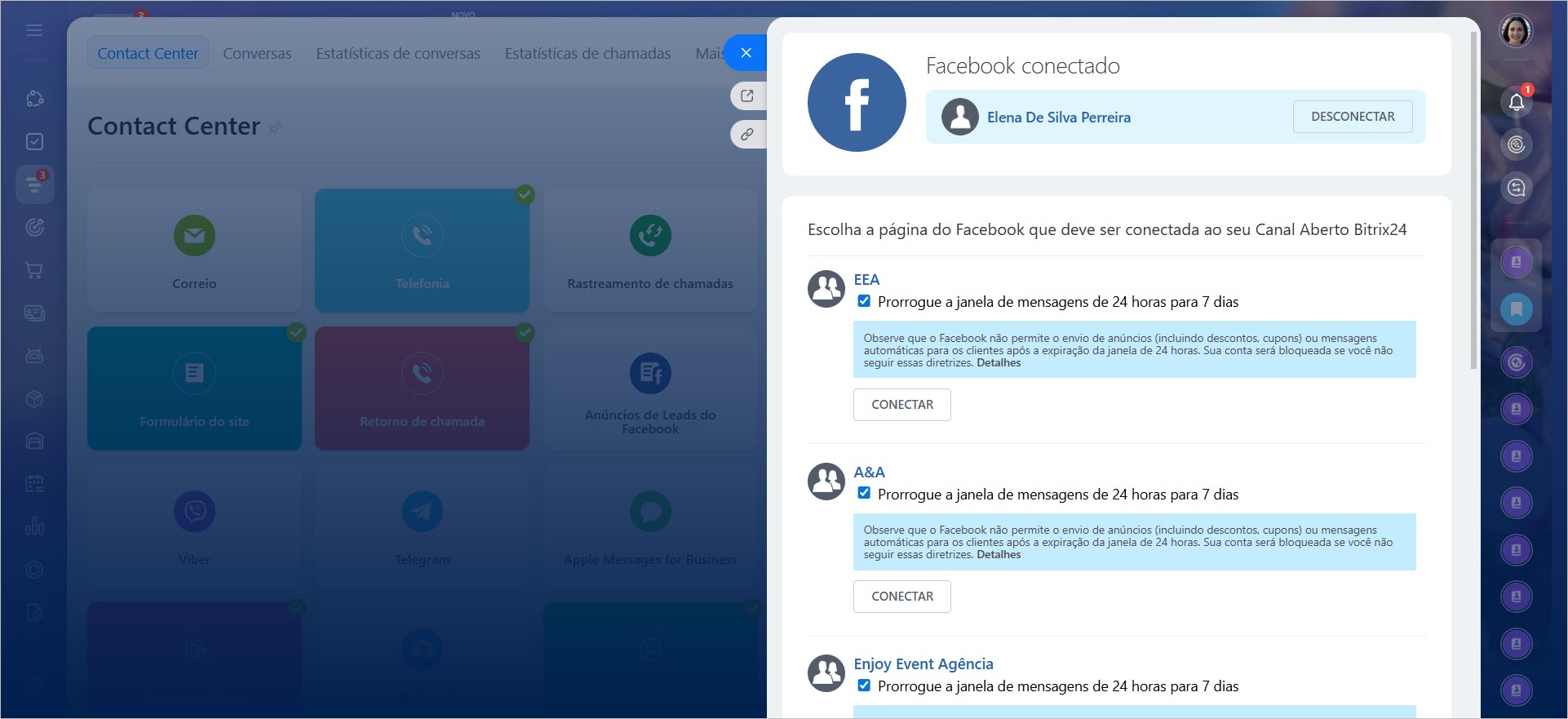Open the target icon in left sidebar
The image size is (1568, 719).
(x=34, y=228)
